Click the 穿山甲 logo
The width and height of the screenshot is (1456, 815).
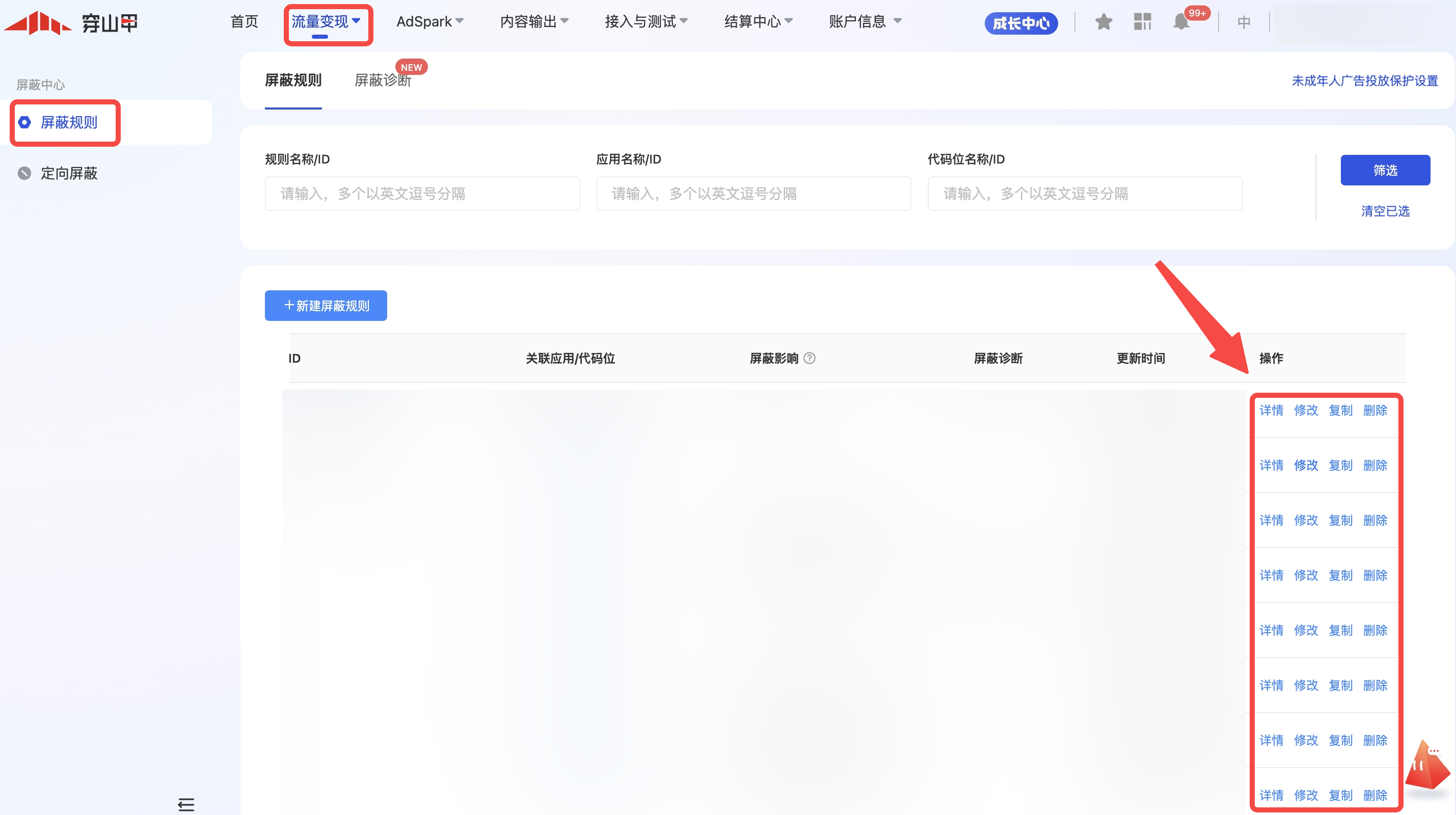[x=71, y=22]
